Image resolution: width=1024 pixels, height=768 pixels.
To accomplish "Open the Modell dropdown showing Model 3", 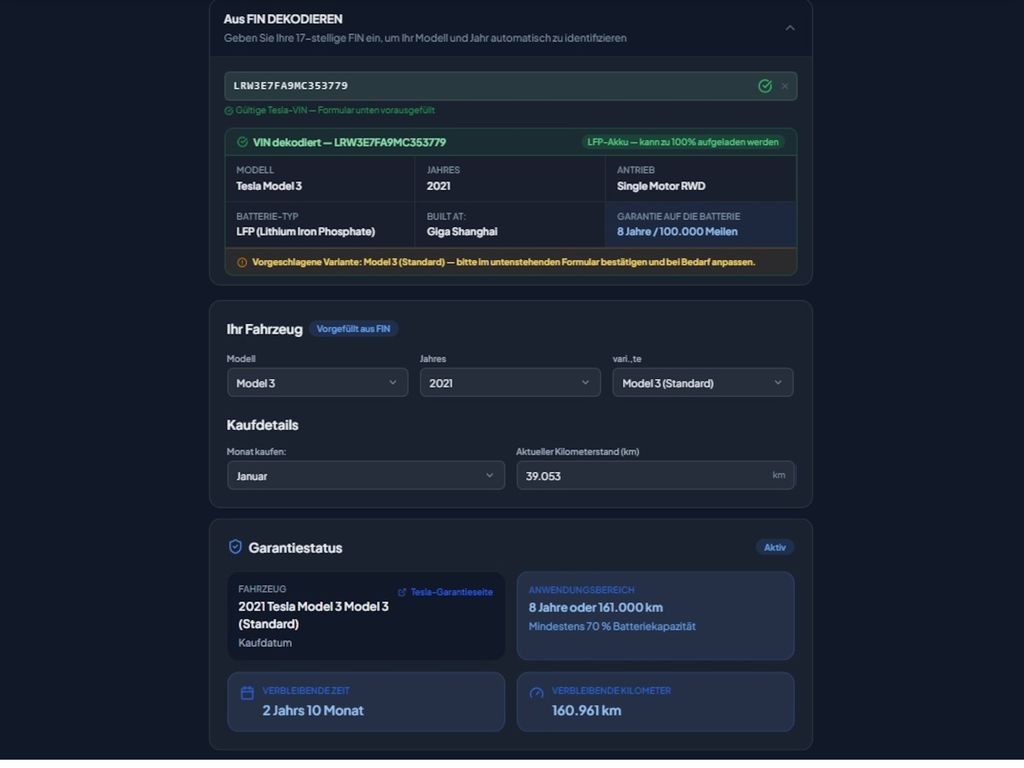I will click(x=317, y=383).
